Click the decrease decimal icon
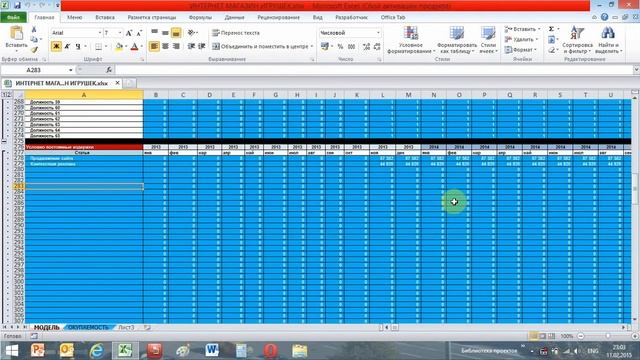 pyautogui.click(x=377, y=47)
